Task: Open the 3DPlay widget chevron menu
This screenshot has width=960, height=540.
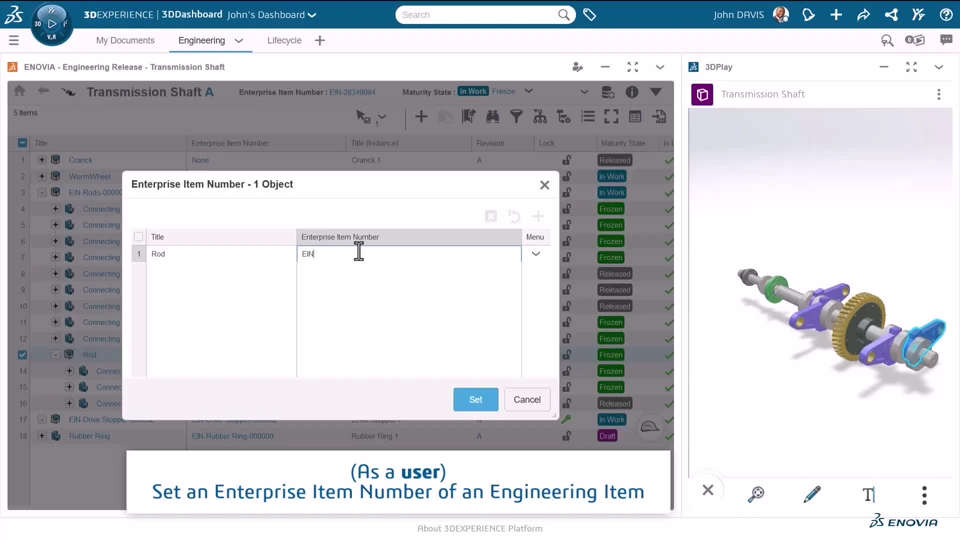Action: 939,67
